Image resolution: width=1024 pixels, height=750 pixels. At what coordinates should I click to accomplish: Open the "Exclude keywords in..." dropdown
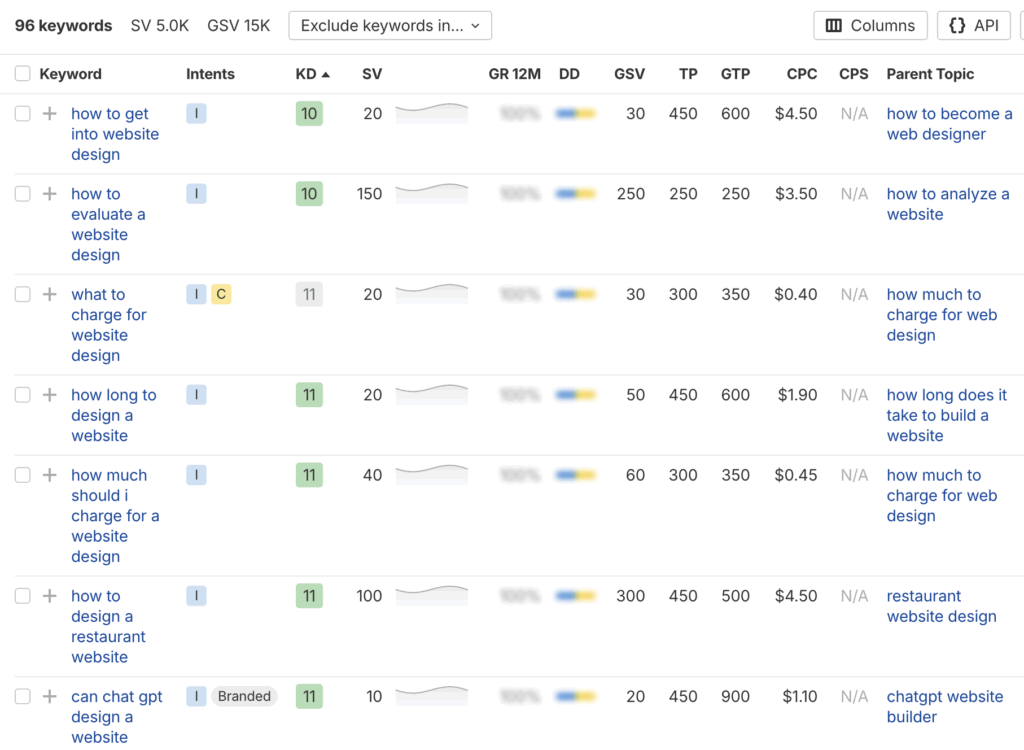[x=390, y=25]
